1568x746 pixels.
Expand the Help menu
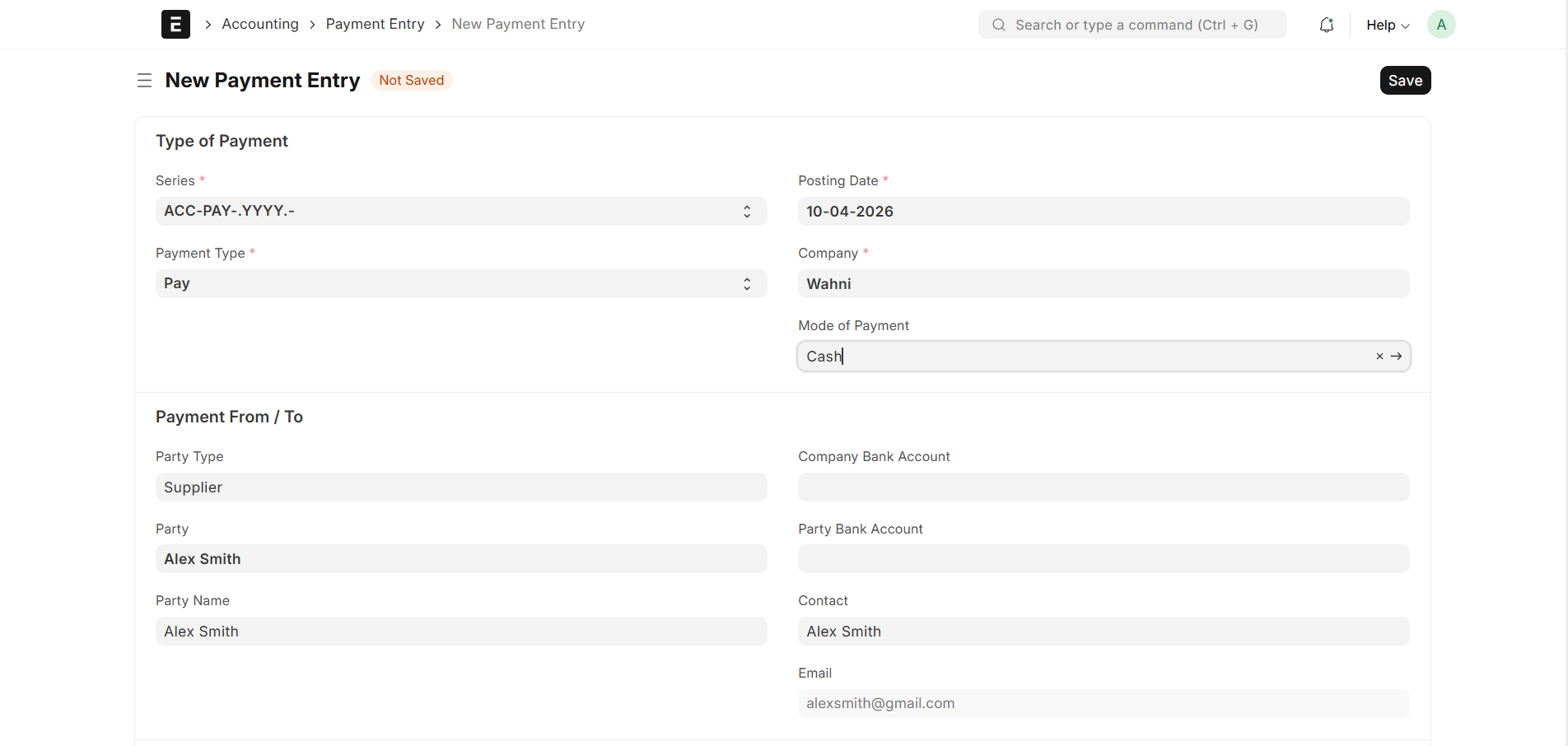pos(1388,25)
